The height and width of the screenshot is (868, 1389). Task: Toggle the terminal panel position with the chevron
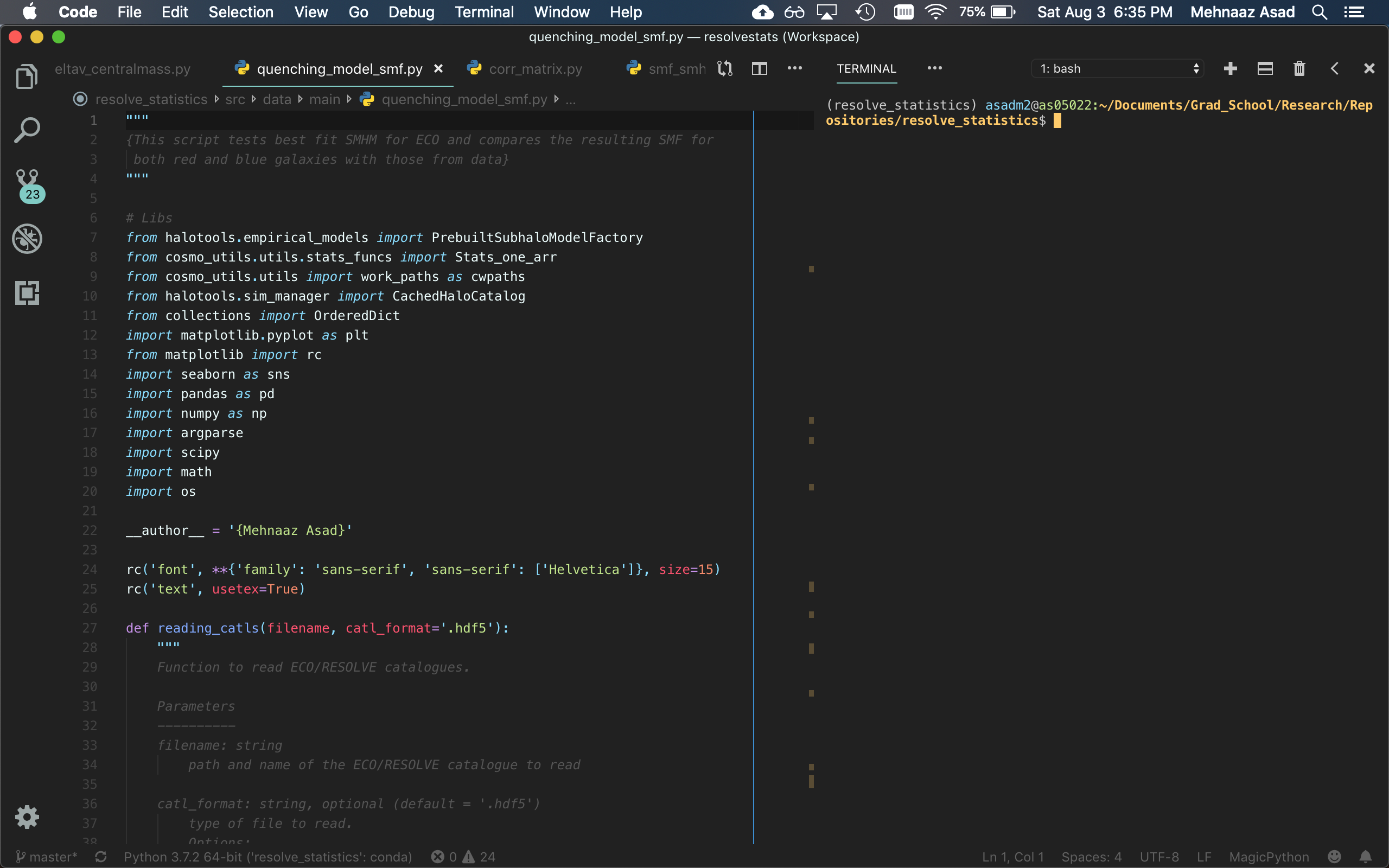click(1335, 69)
